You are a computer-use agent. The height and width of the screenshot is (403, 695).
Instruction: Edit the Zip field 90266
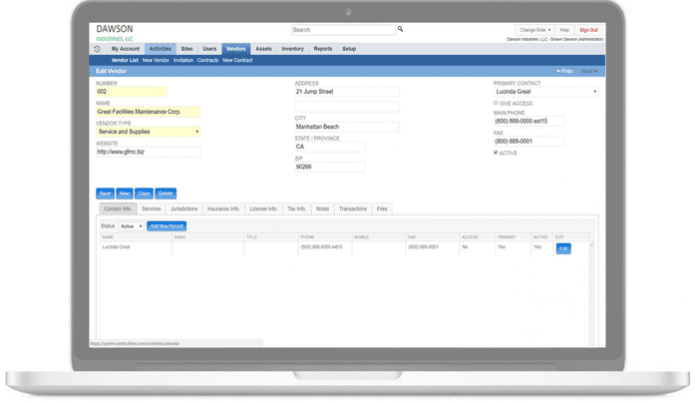pos(330,167)
